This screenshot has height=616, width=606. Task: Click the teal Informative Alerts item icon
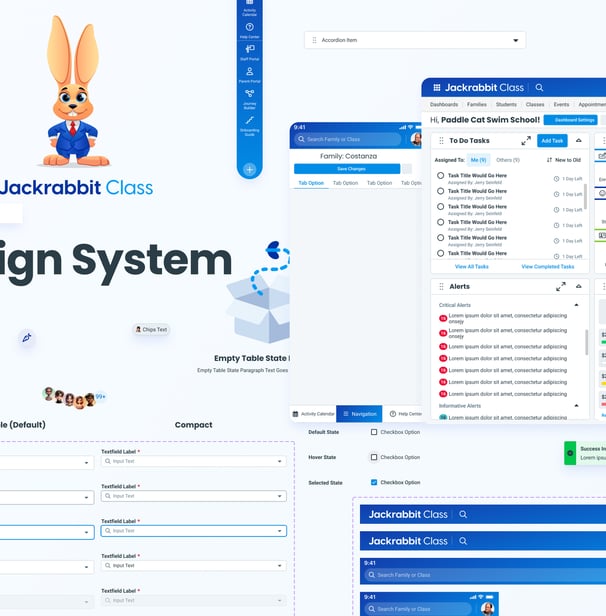pyautogui.click(x=443, y=417)
